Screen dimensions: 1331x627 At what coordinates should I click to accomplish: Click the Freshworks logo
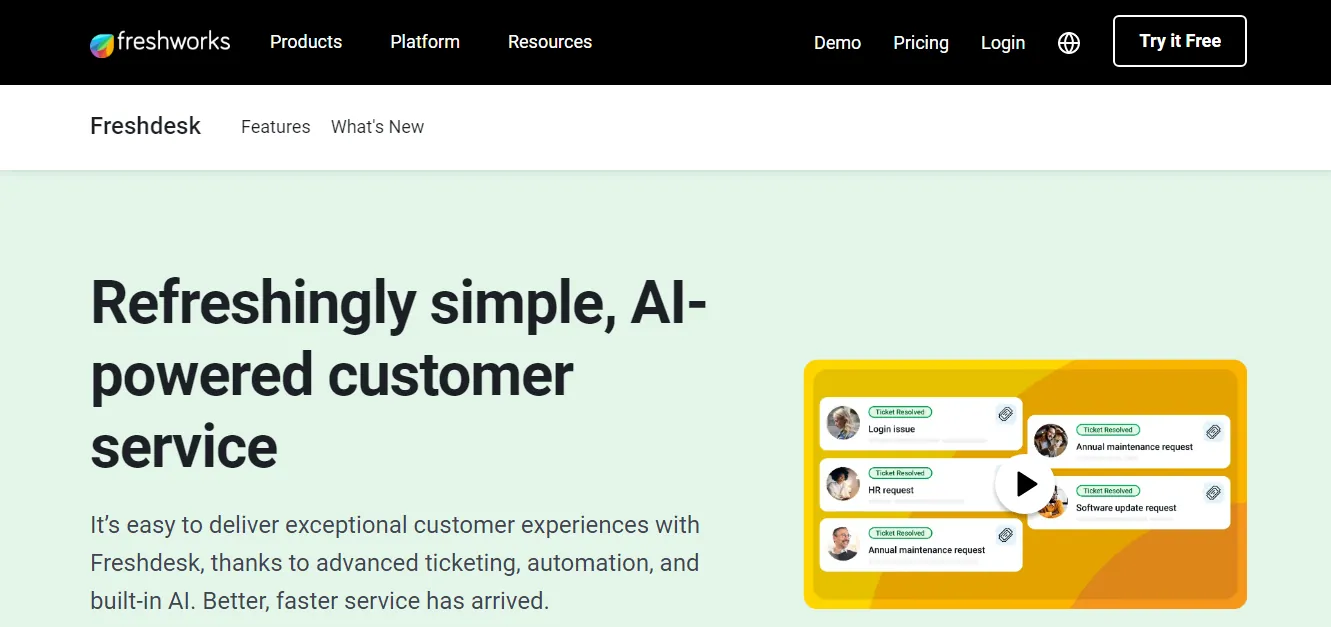point(159,42)
